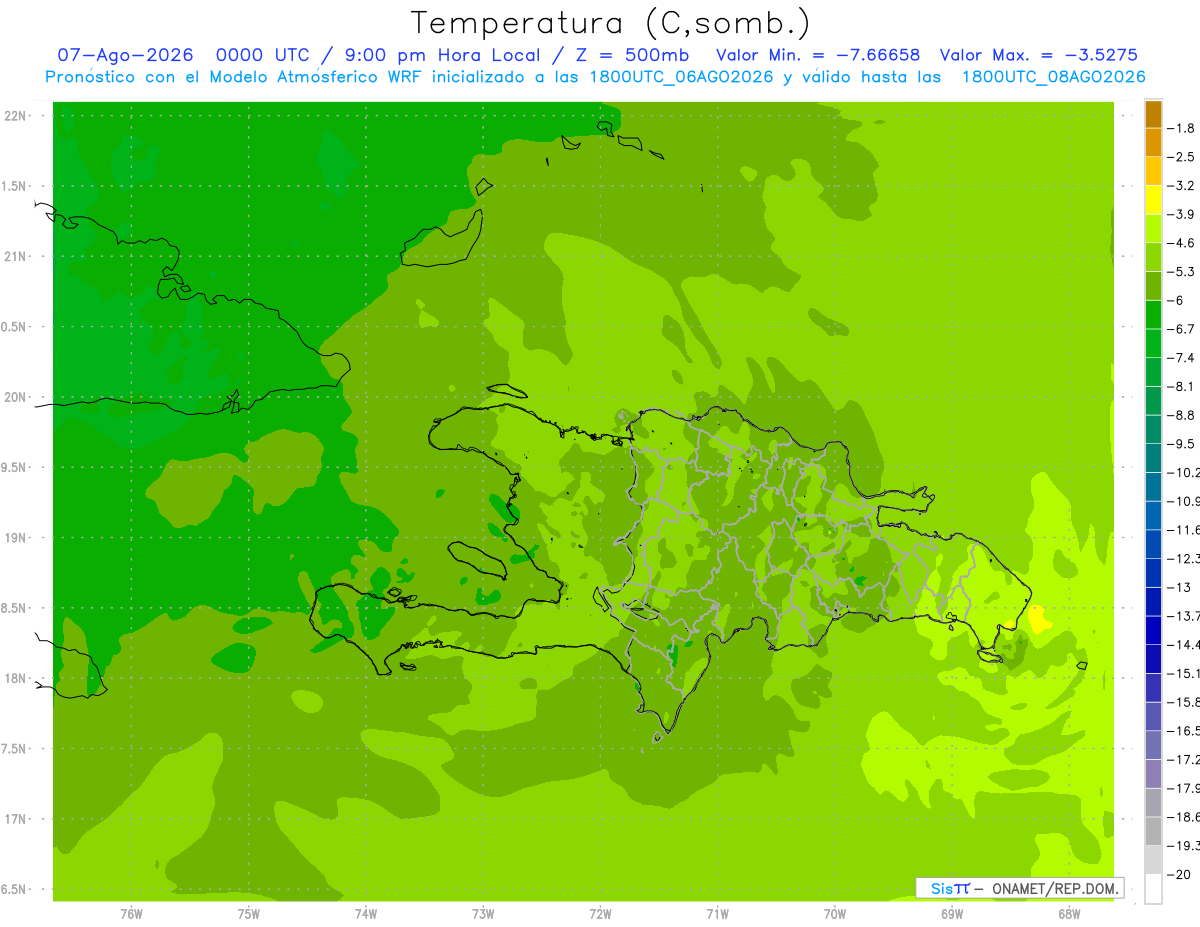The width and height of the screenshot is (1200, 927).
Task: Click the '70W' longitude axis label
Action: click(x=835, y=914)
